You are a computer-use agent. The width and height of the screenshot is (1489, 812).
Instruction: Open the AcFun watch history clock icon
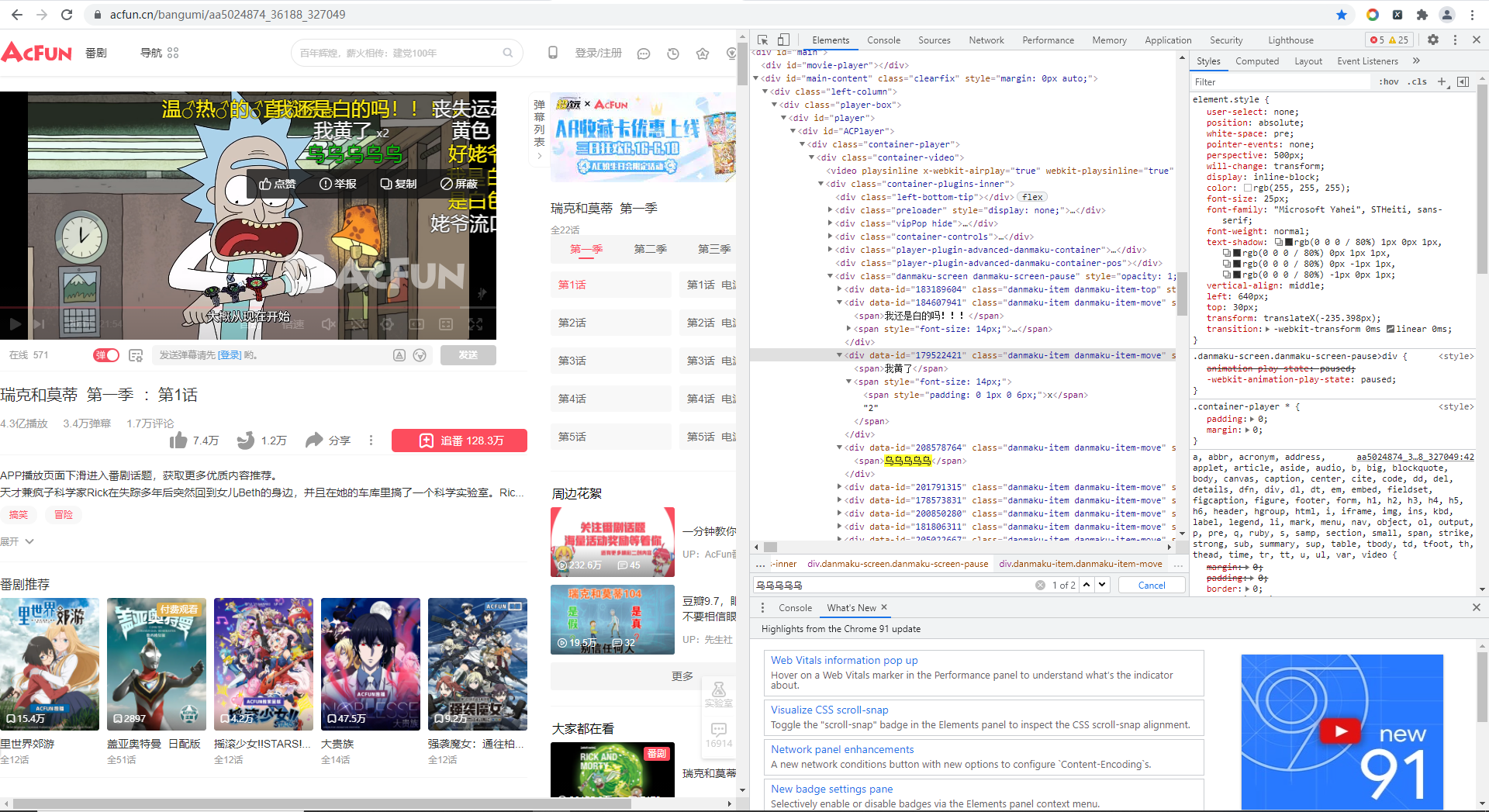pos(673,54)
